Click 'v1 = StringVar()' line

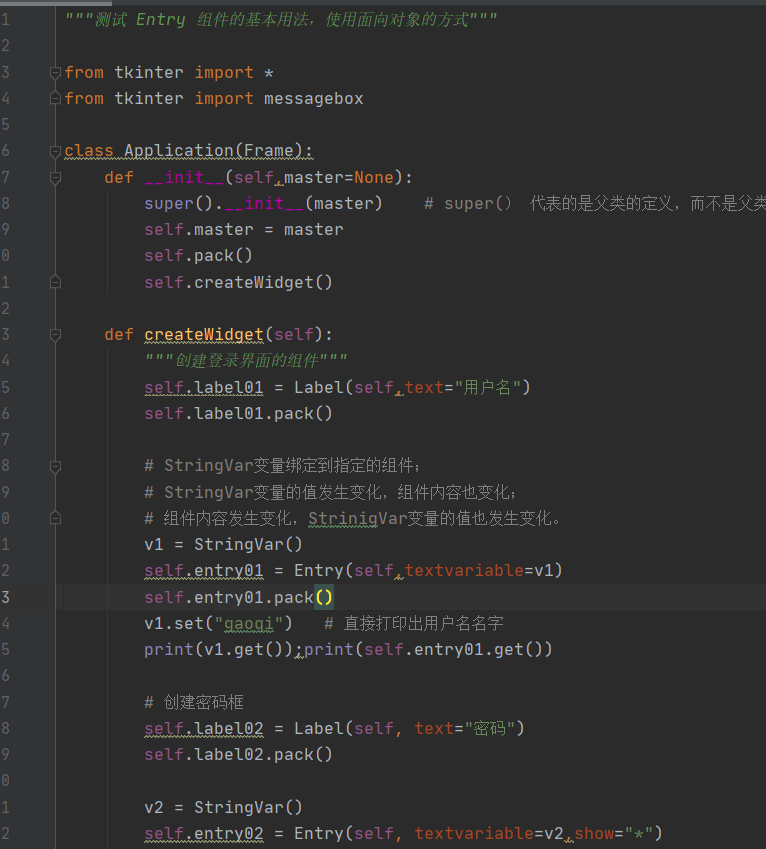(x=223, y=545)
